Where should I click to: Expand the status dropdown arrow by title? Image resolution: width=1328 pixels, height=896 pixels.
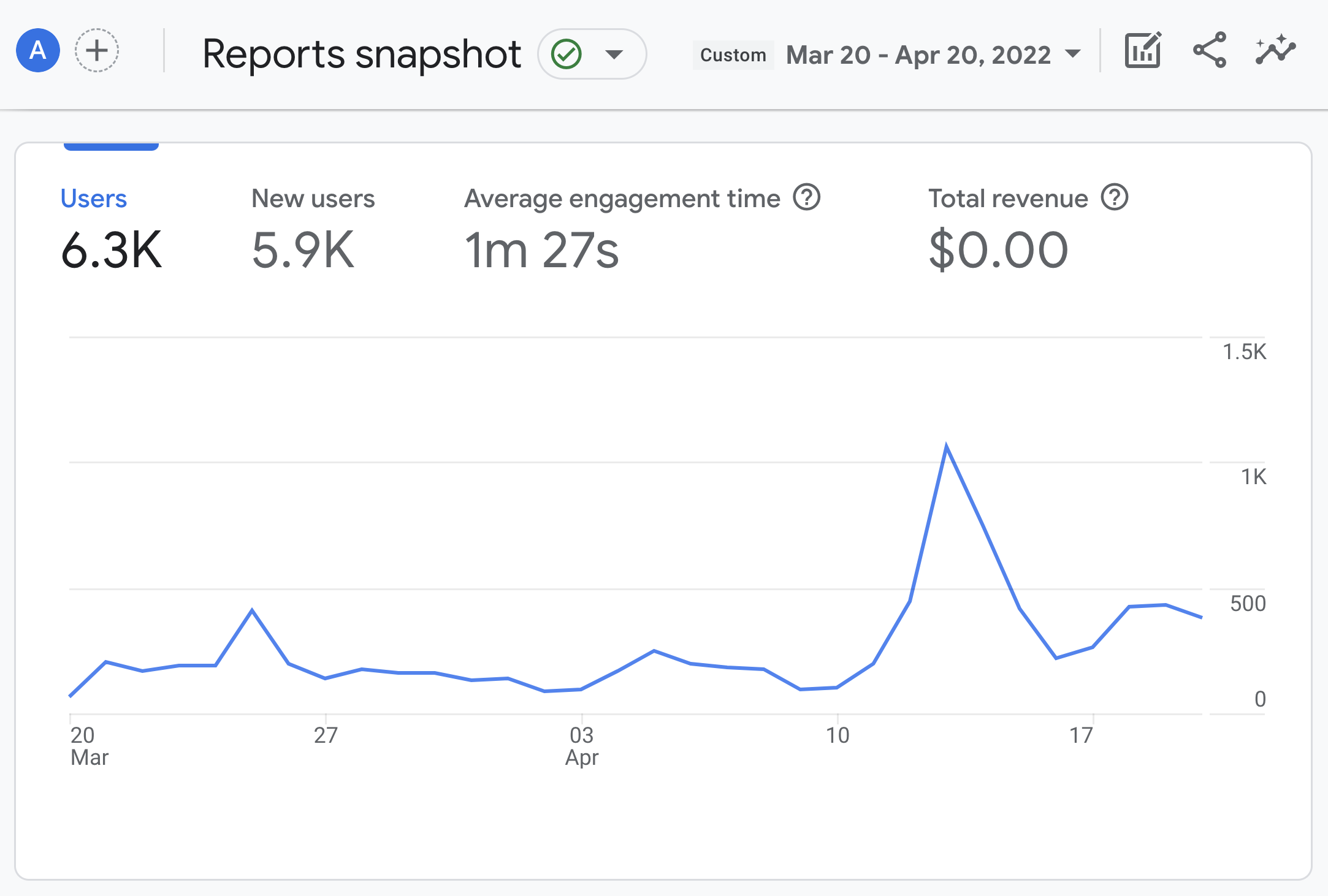(614, 54)
